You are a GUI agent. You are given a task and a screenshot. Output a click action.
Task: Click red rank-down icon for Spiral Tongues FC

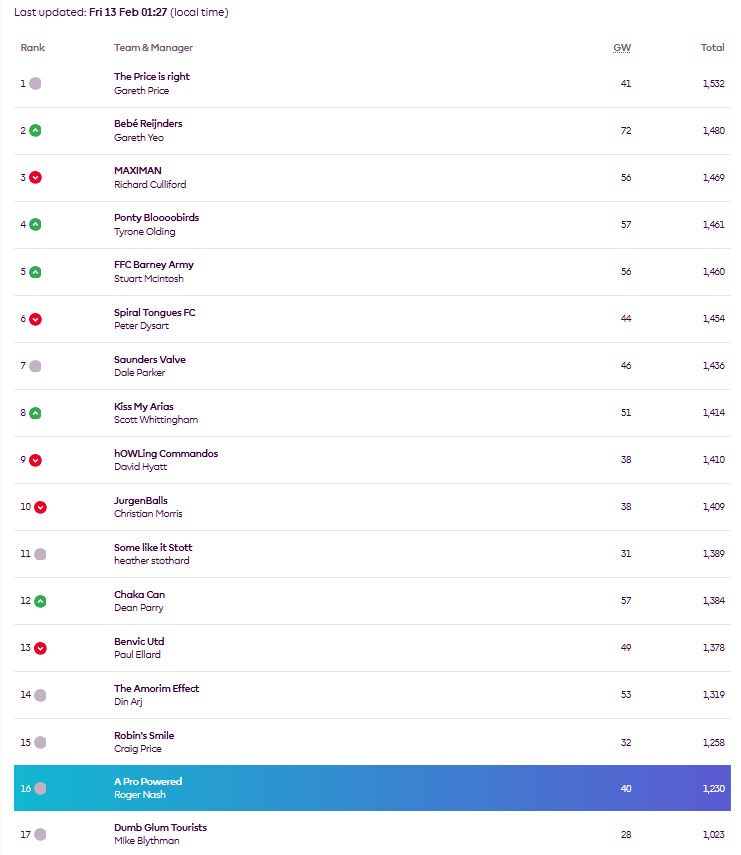click(35, 320)
